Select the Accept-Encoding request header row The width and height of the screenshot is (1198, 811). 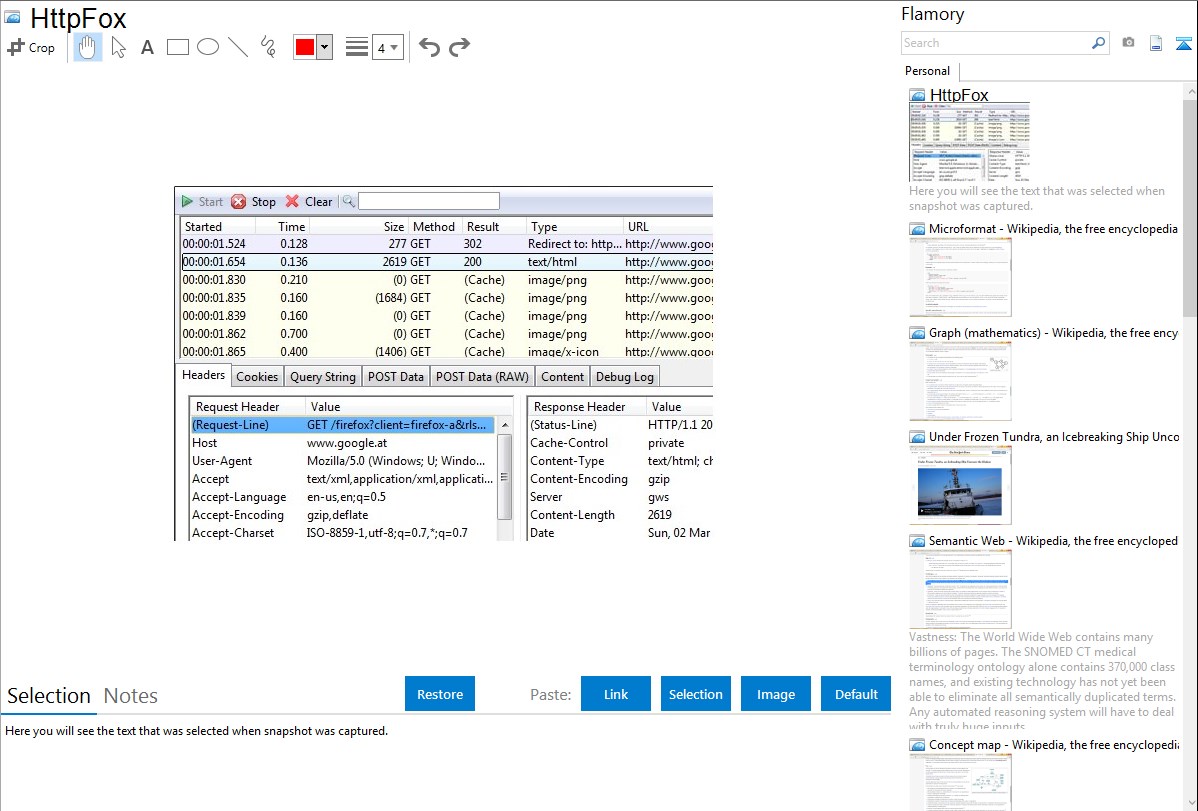[342, 515]
